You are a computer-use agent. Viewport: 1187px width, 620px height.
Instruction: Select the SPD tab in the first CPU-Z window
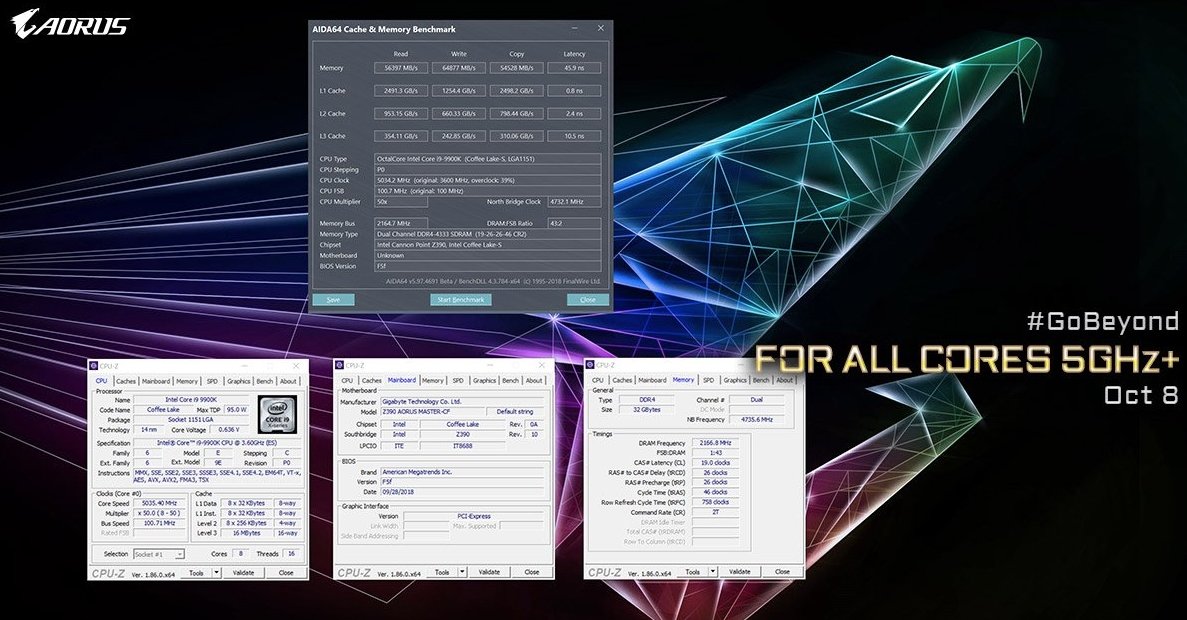click(212, 381)
